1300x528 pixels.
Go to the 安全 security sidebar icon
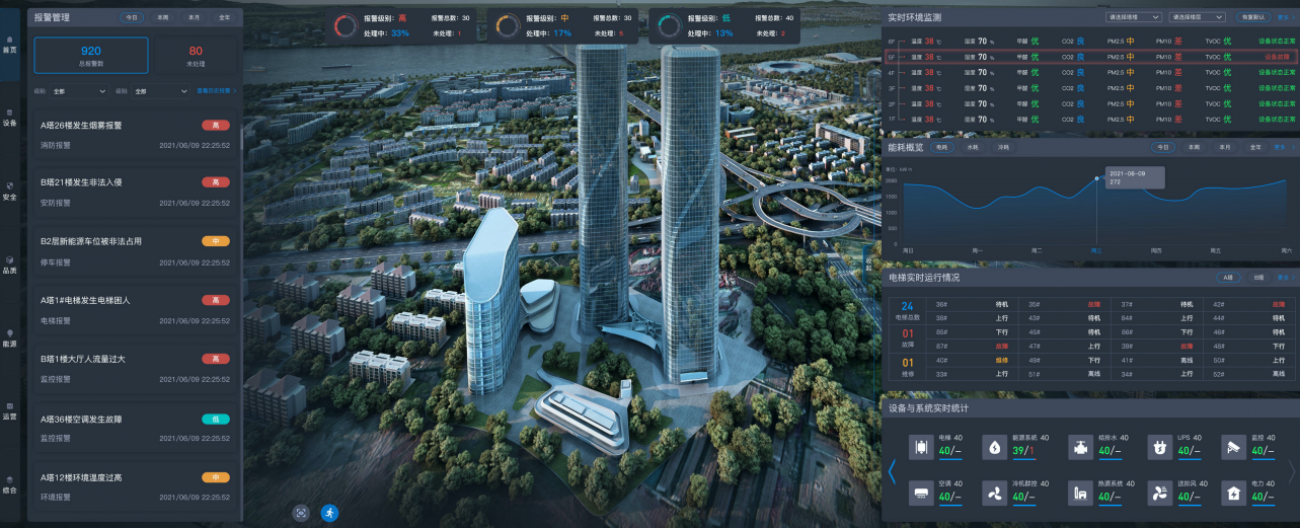pos(9,191)
